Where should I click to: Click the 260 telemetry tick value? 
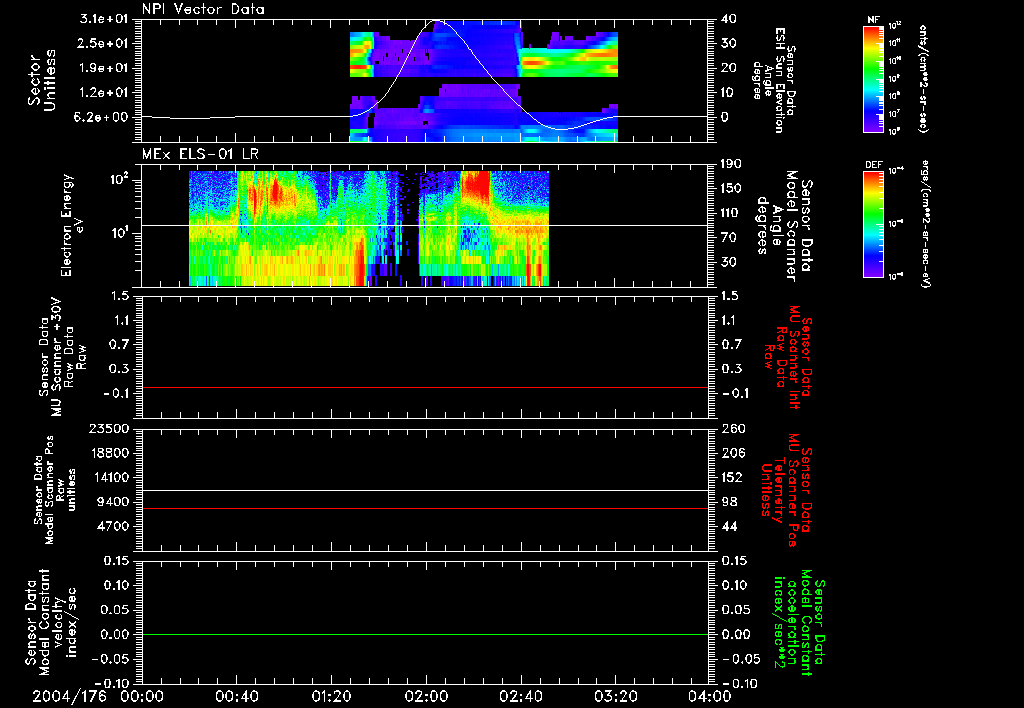pos(733,429)
